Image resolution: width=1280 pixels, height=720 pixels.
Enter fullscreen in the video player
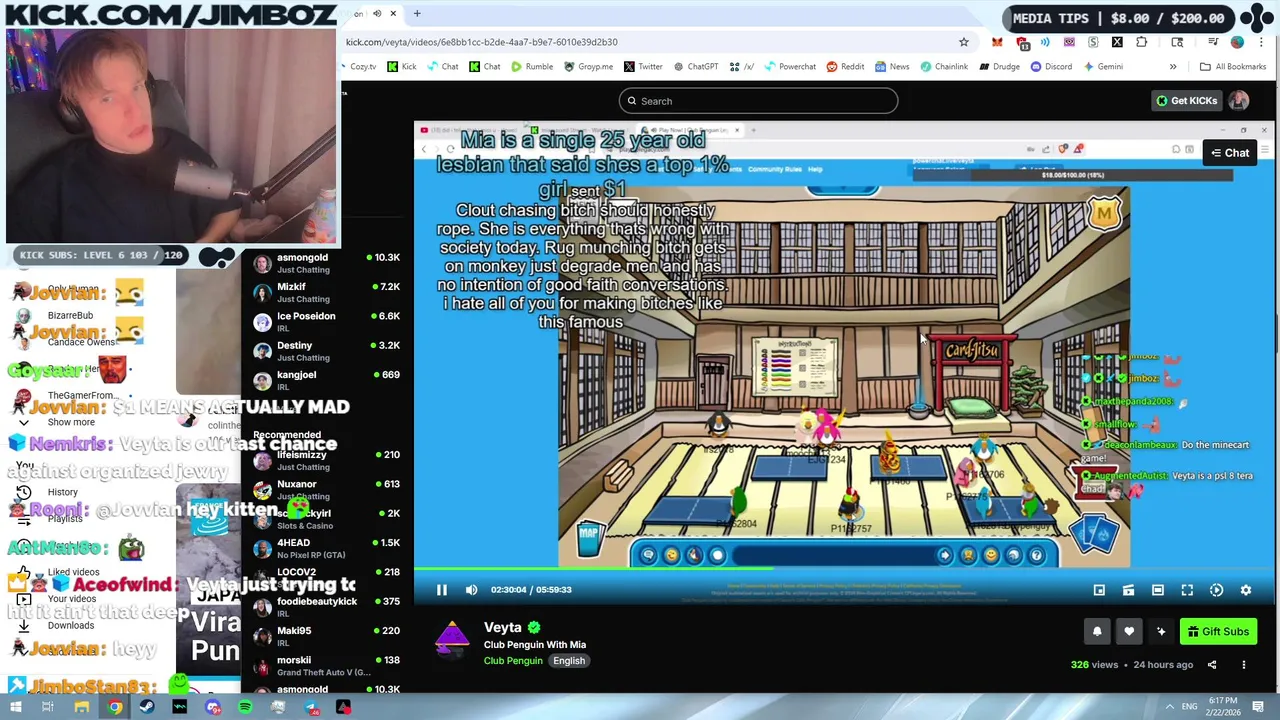click(x=1187, y=590)
